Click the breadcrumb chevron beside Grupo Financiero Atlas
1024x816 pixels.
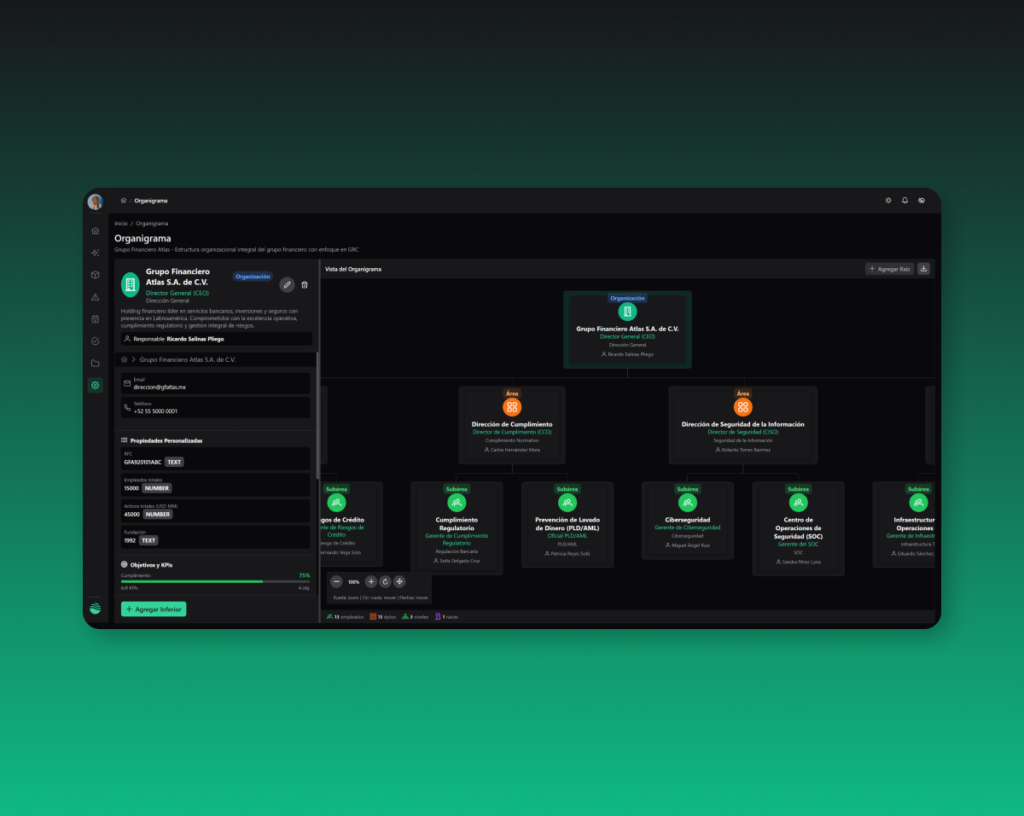(x=133, y=359)
